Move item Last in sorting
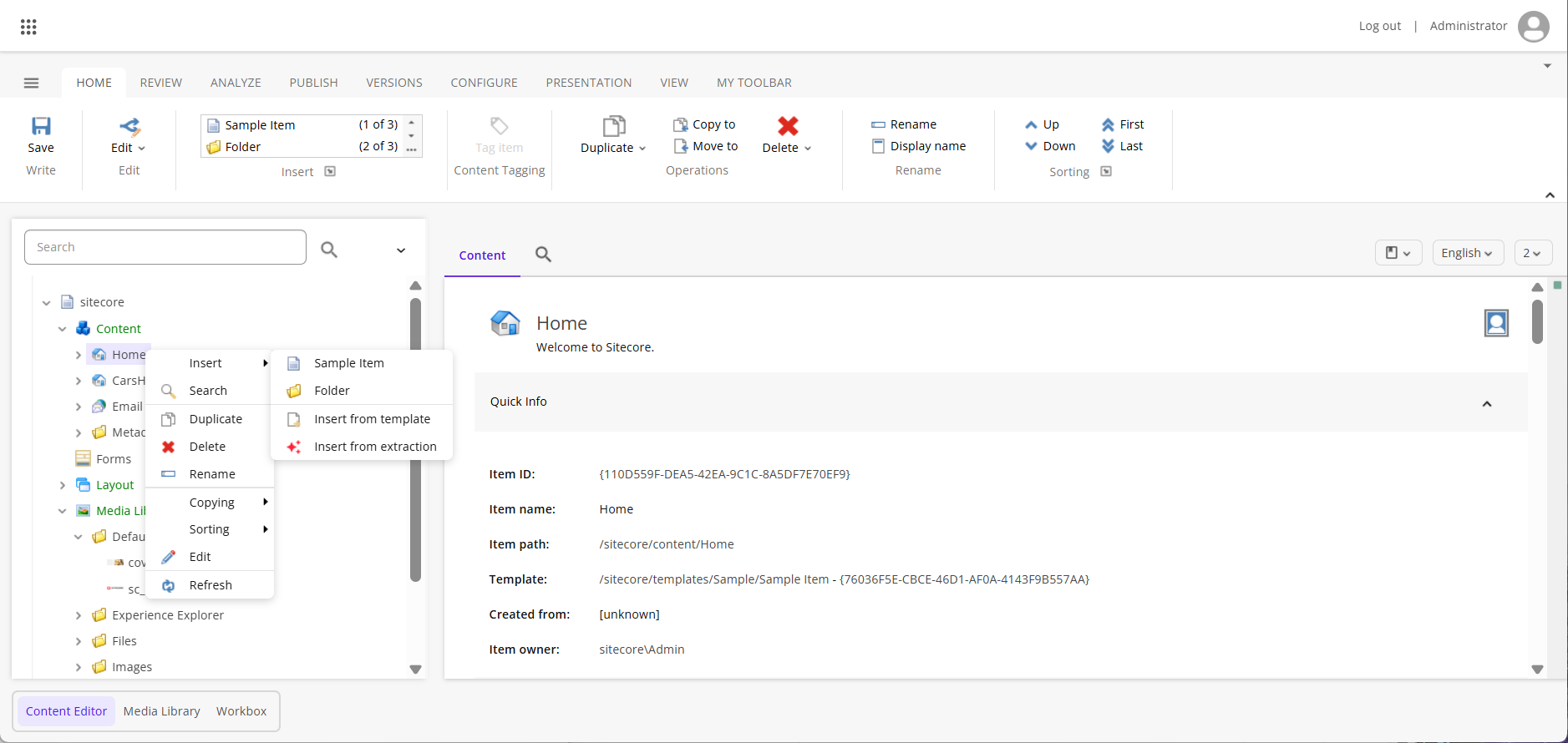Screen dimensions: 1568x743 point(1121,146)
